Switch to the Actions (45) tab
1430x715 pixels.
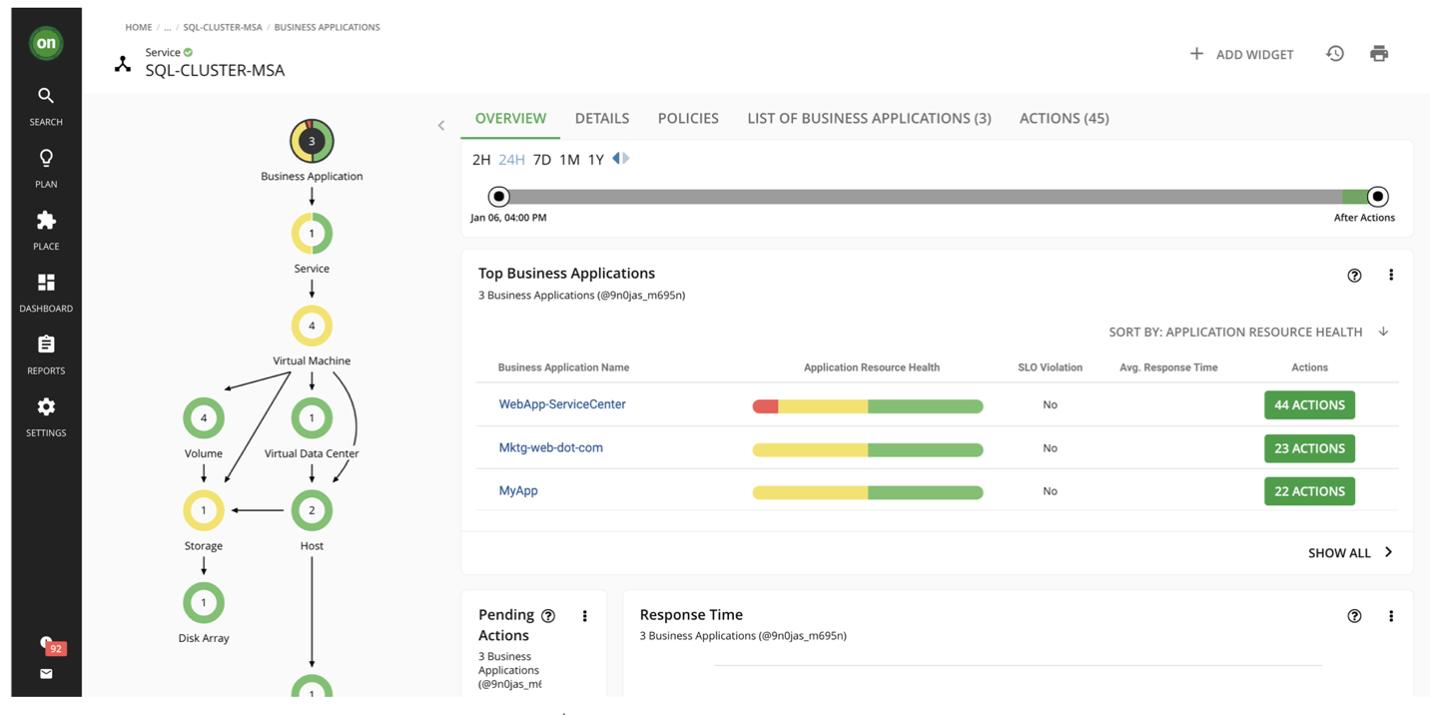click(x=1063, y=118)
